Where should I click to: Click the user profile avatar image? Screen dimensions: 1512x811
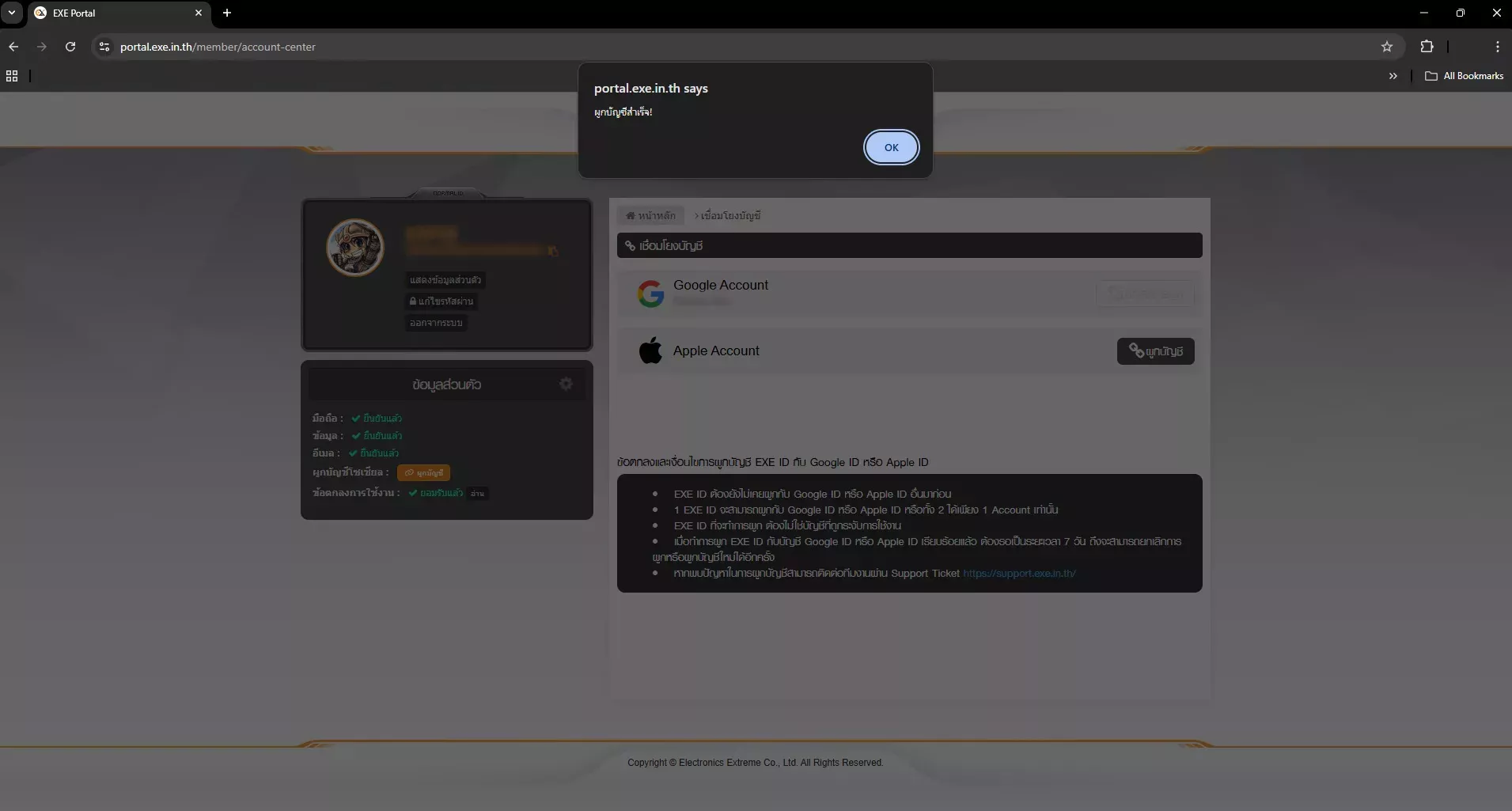click(x=355, y=248)
